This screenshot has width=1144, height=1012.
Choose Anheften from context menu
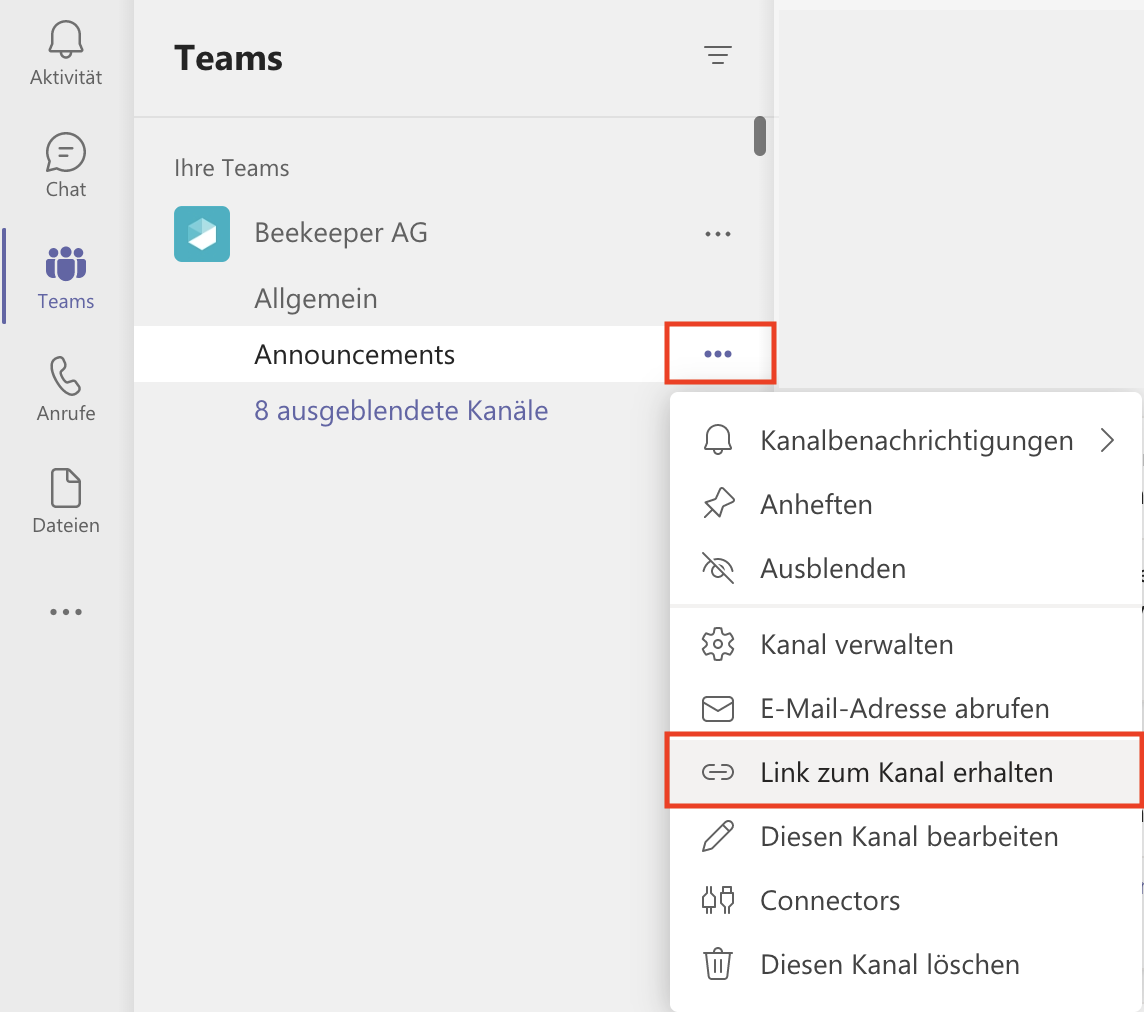pyautogui.click(x=905, y=505)
